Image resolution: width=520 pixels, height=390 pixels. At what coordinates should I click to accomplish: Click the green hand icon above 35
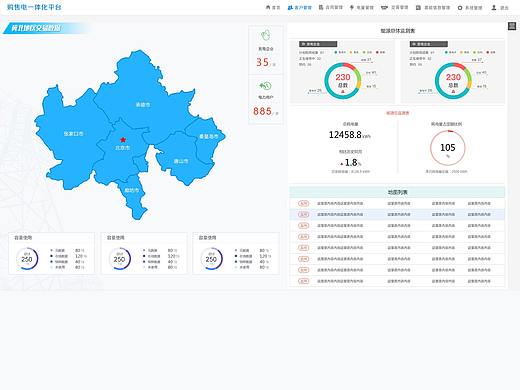tap(266, 35)
